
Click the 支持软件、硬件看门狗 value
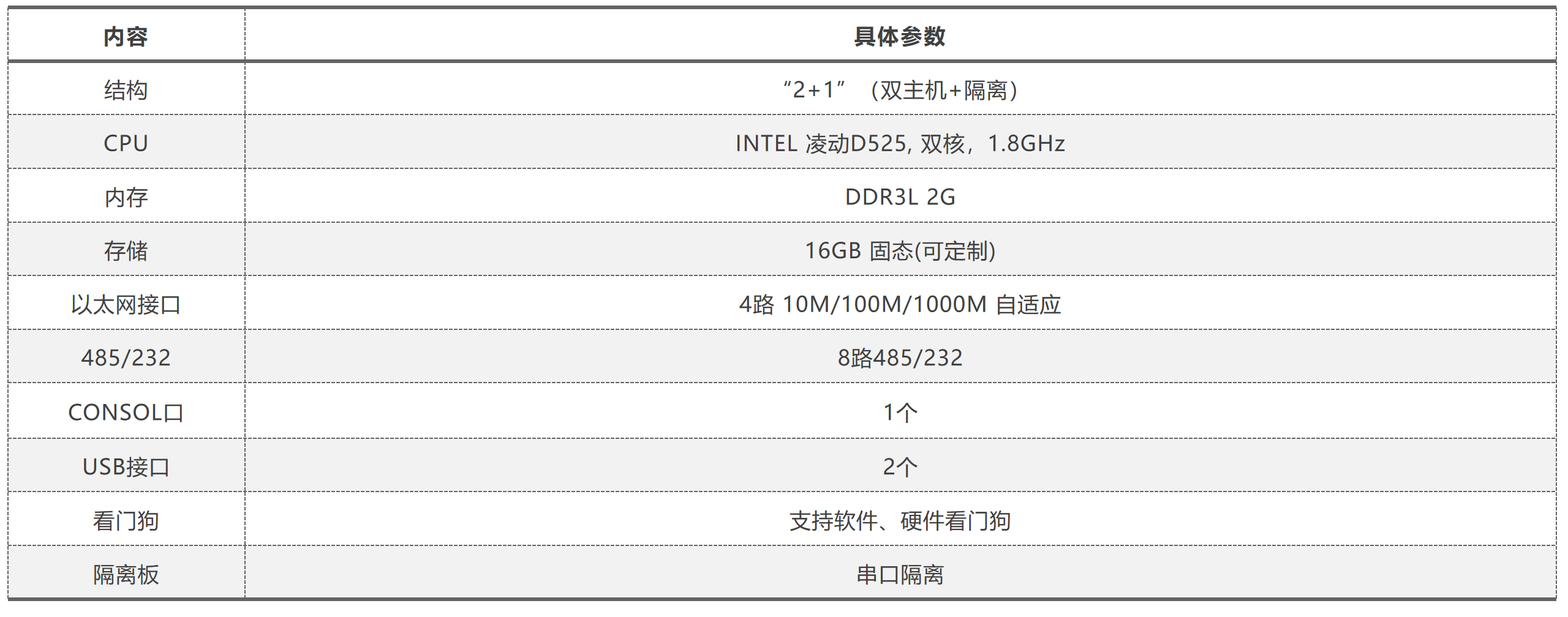click(900, 521)
